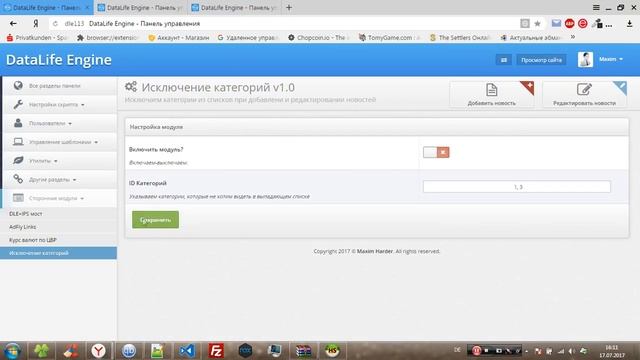Viewport: 640px width, 360px height.
Task: Click the address bar showing dle113
Action: 286,24
